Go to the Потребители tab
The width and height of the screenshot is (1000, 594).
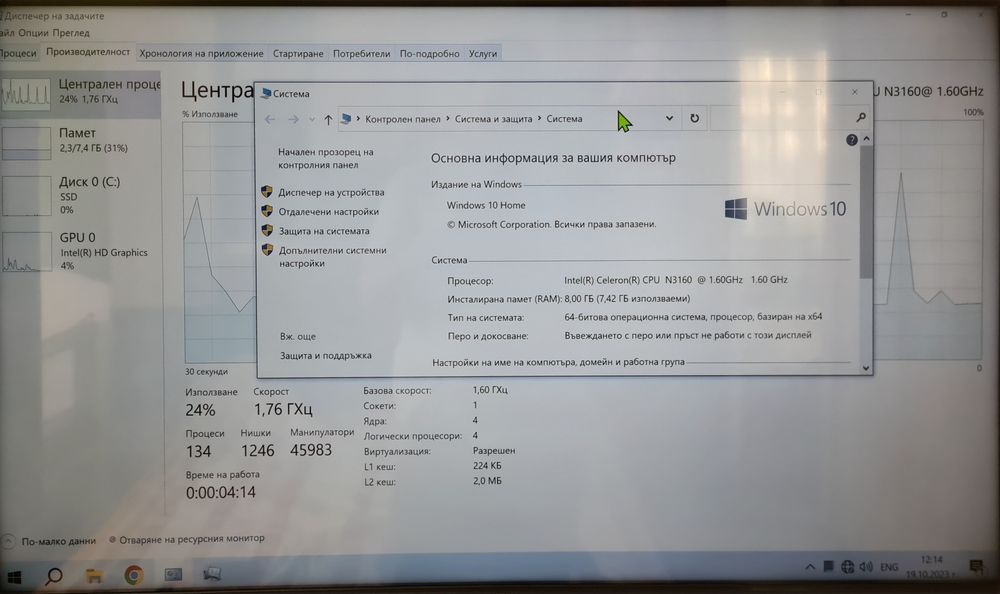point(361,54)
